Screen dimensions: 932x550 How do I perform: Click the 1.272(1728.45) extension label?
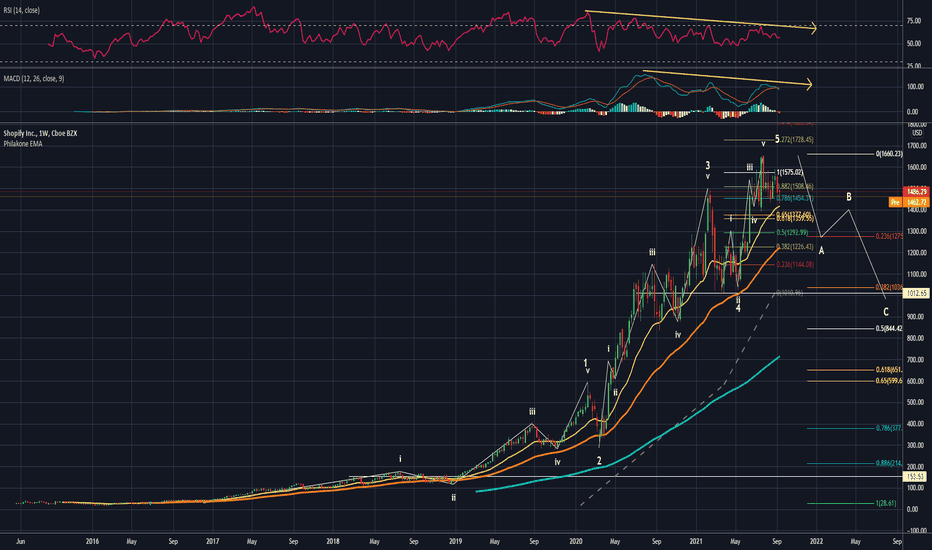coord(796,139)
